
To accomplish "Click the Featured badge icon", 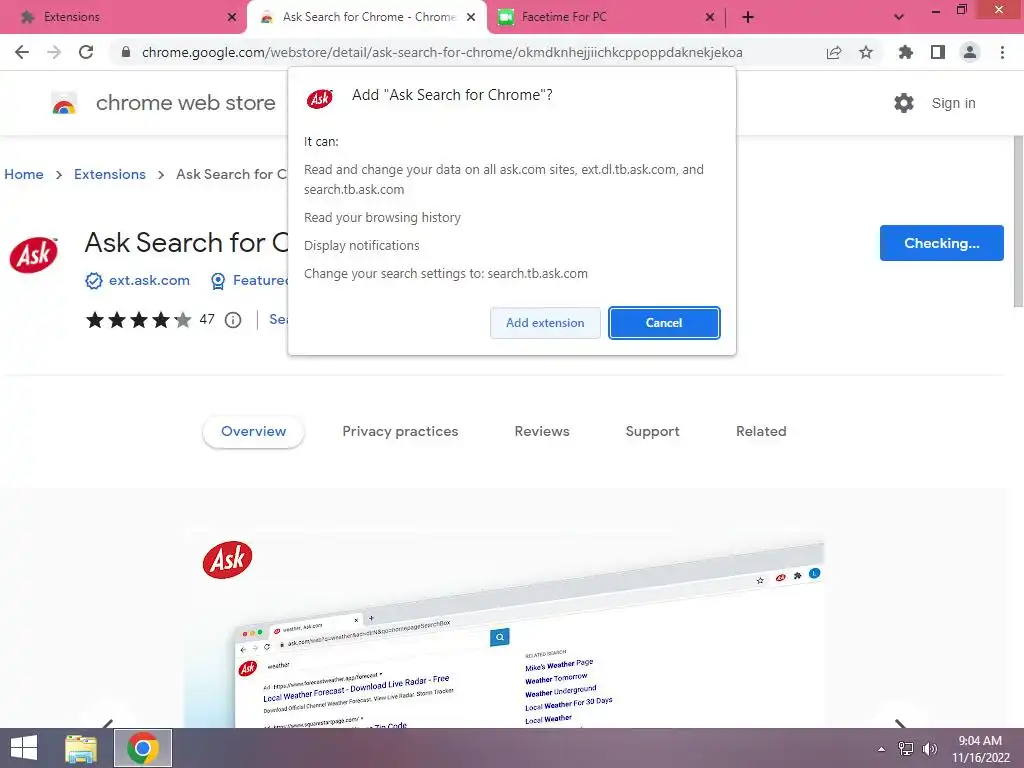I will point(218,281).
